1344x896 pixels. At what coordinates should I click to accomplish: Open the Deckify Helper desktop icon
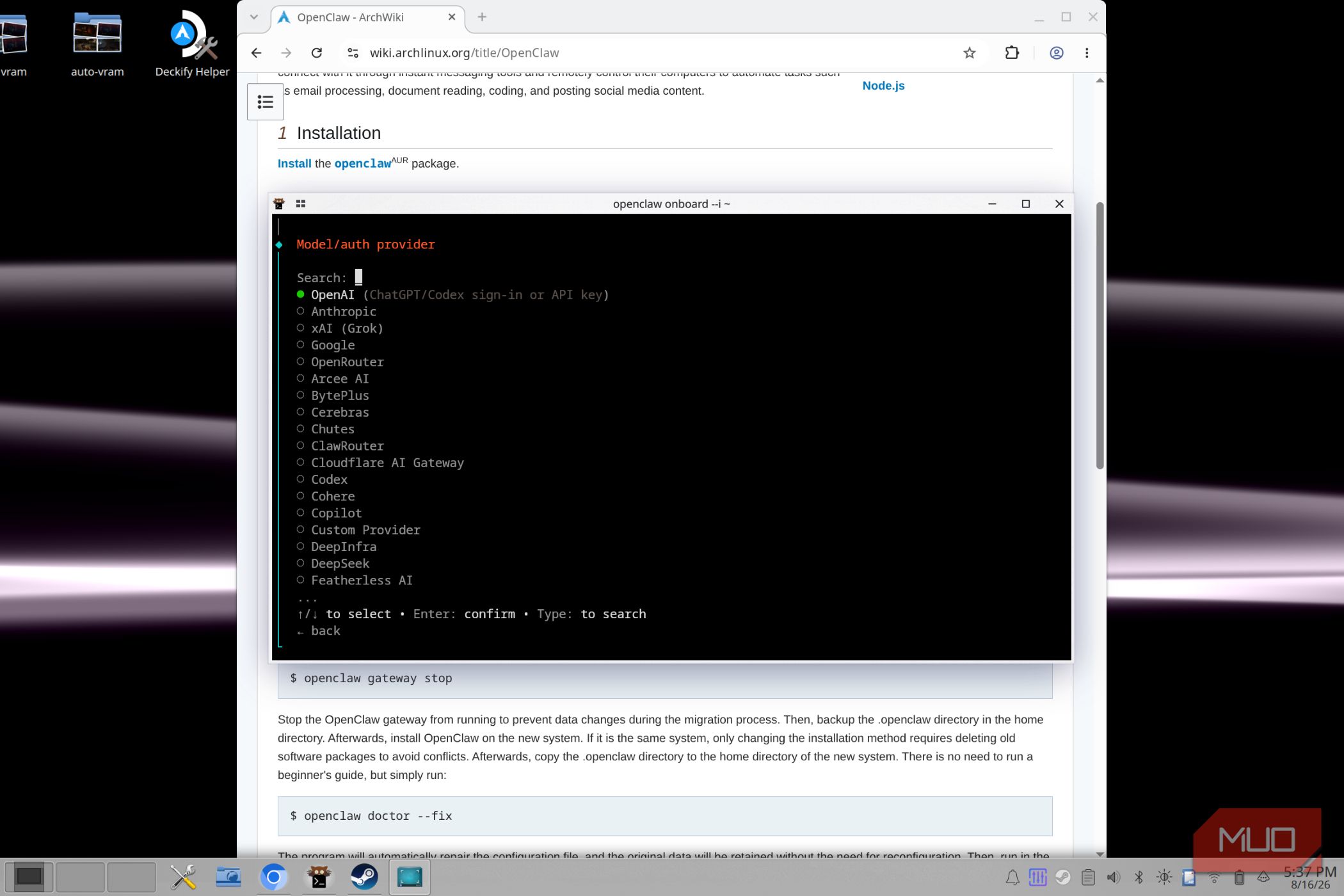[x=192, y=44]
